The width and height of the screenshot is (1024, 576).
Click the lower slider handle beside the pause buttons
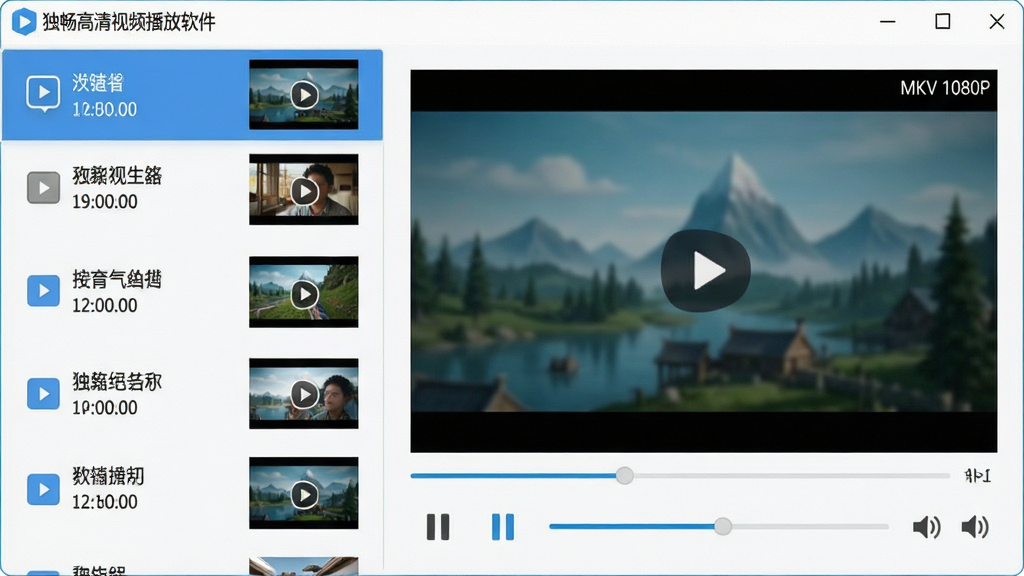point(722,526)
